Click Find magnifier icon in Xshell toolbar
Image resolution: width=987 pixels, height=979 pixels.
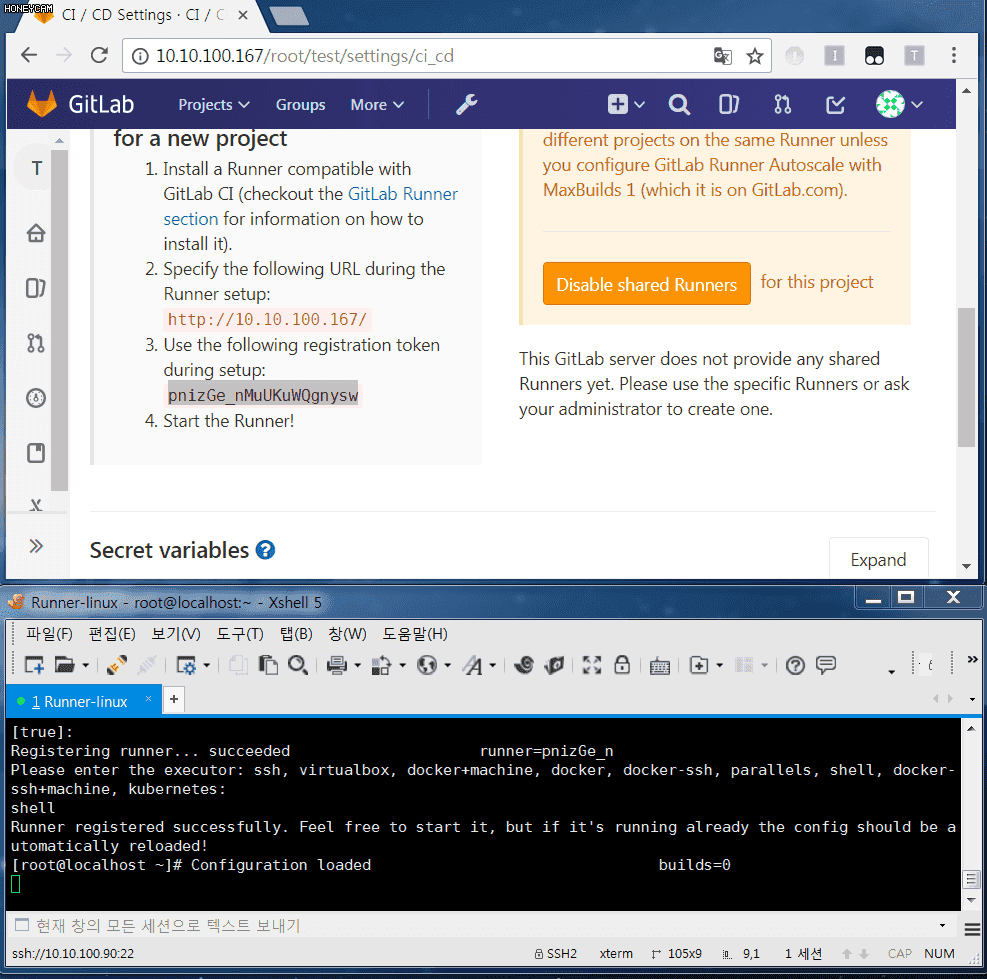[298, 665]
